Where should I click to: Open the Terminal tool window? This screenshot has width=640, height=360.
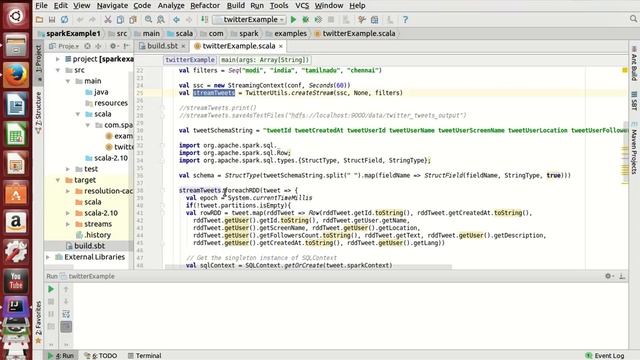click(x=144, y=356)
